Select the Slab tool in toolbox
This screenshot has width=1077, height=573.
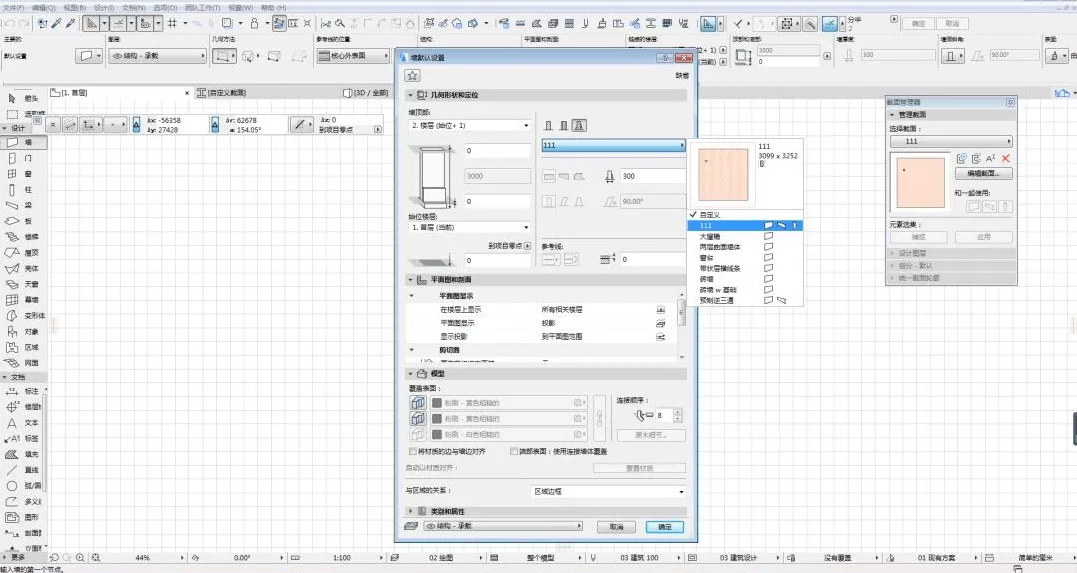tap(23, 221)
